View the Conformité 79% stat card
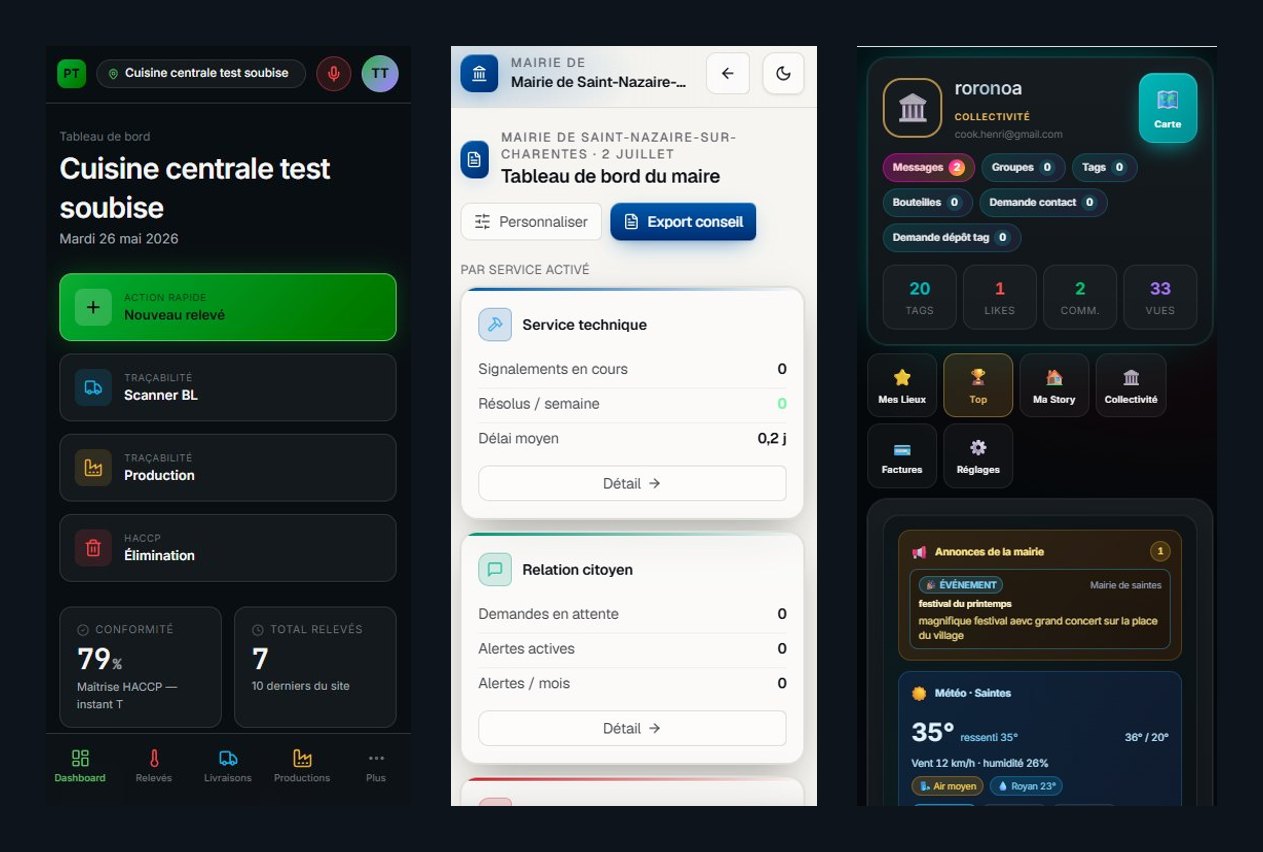The width and height of the screenshot is (1263, 852). pos(140,667)
